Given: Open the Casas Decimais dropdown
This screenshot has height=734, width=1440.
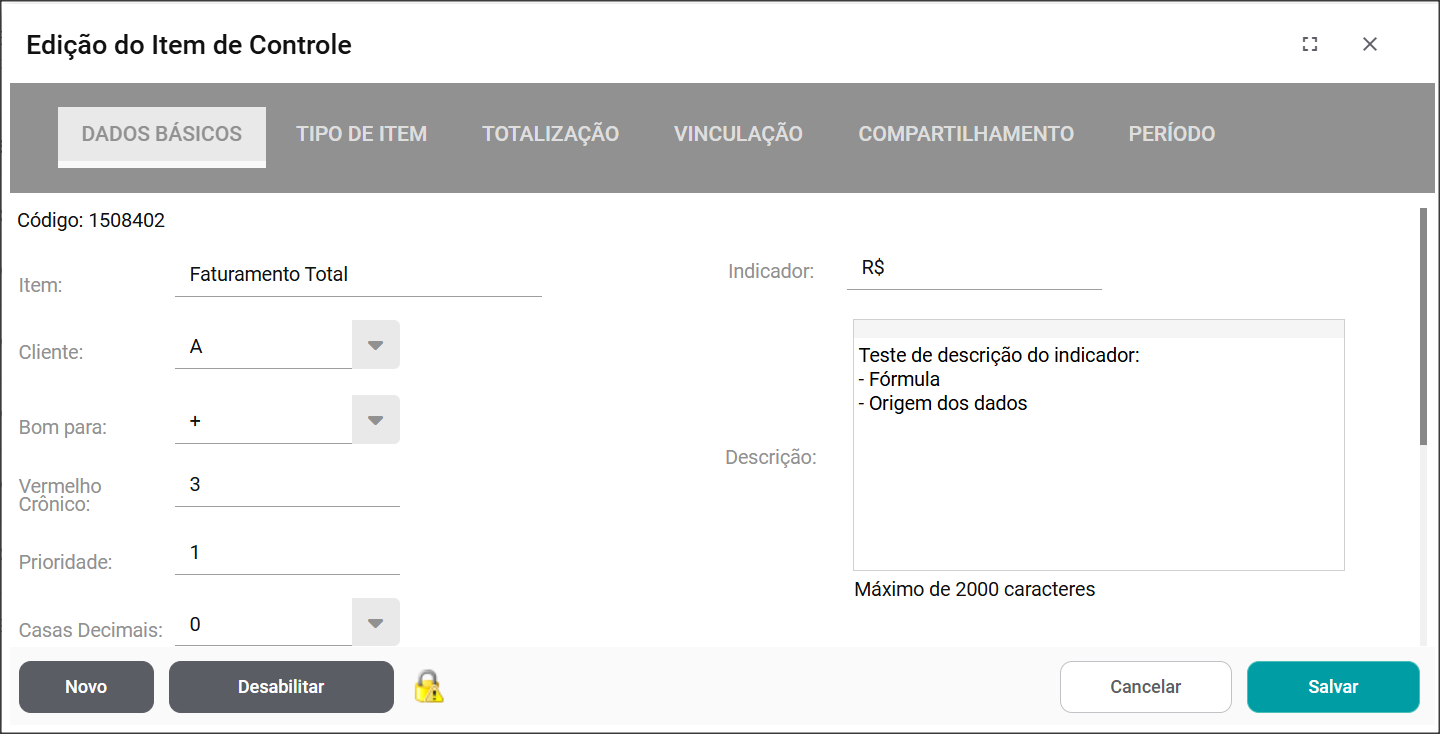Looking at the screenshot, I should point(376,623).
